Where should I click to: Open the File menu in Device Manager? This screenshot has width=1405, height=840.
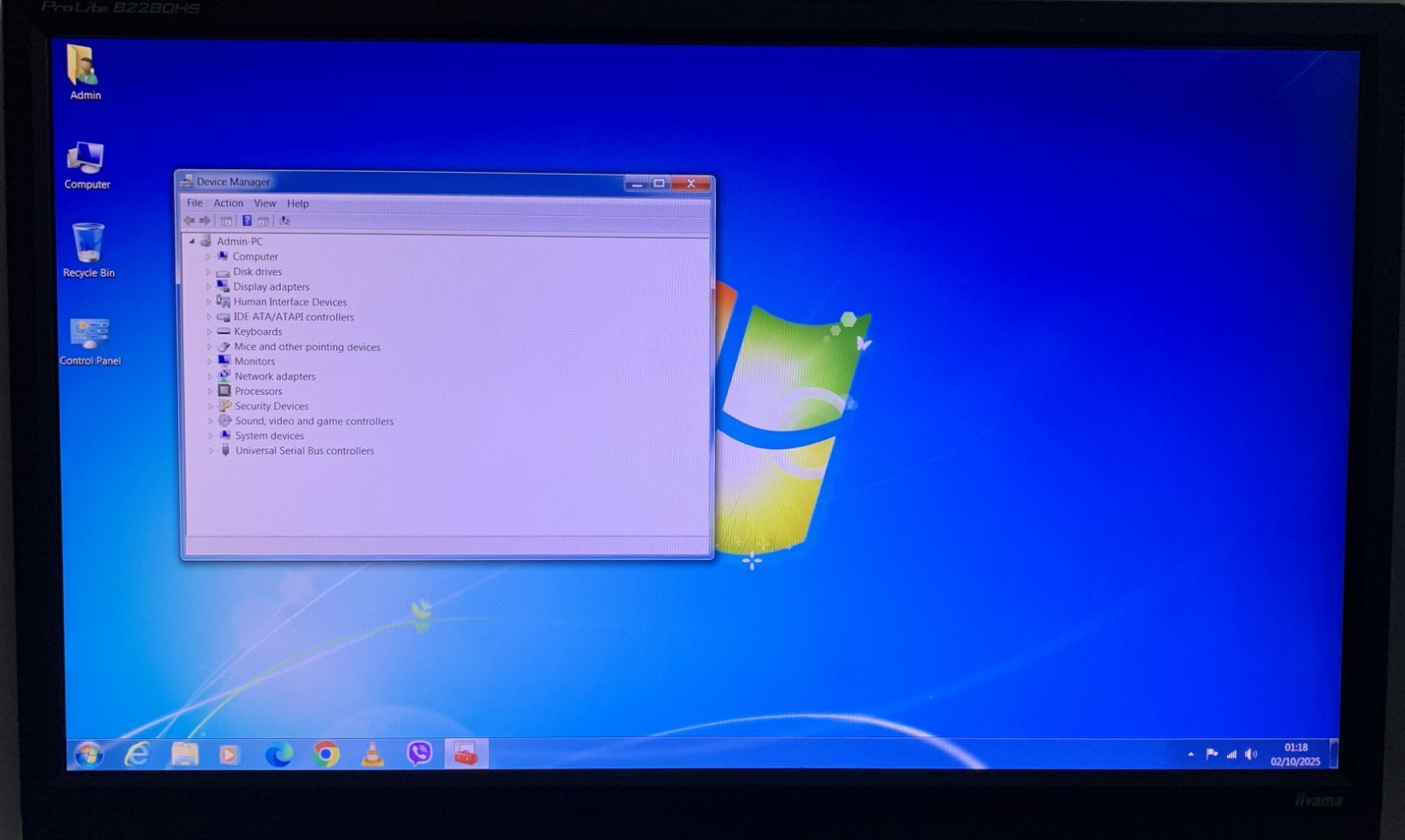[x=194, y=203]
